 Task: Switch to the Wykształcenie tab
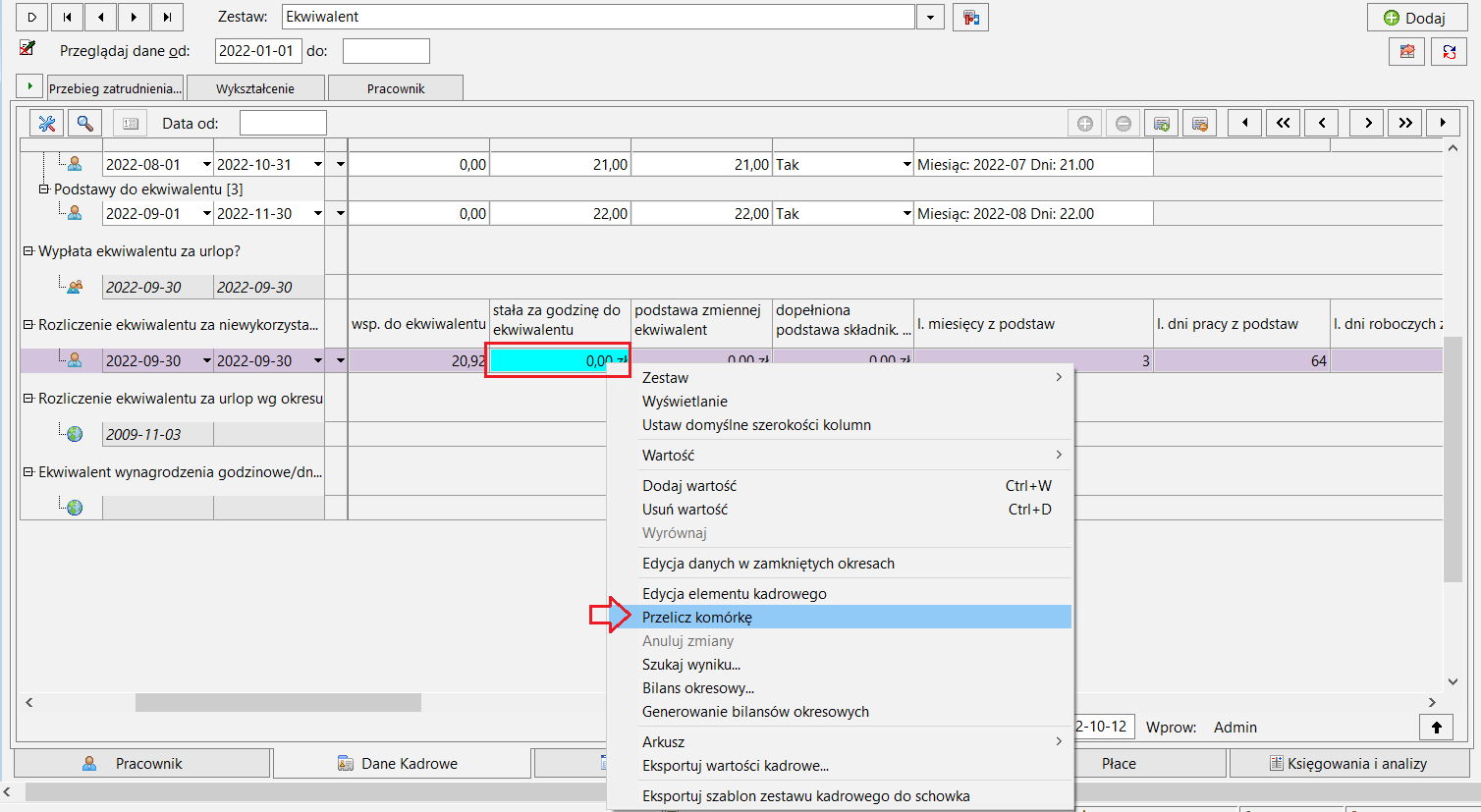(x=255, y=88)
